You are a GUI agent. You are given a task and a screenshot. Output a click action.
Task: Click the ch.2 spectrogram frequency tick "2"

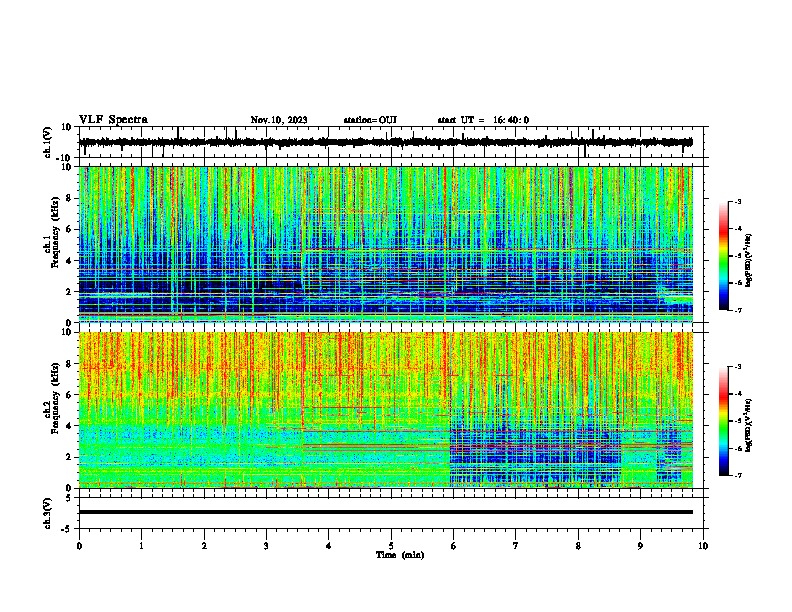point(69,457)
